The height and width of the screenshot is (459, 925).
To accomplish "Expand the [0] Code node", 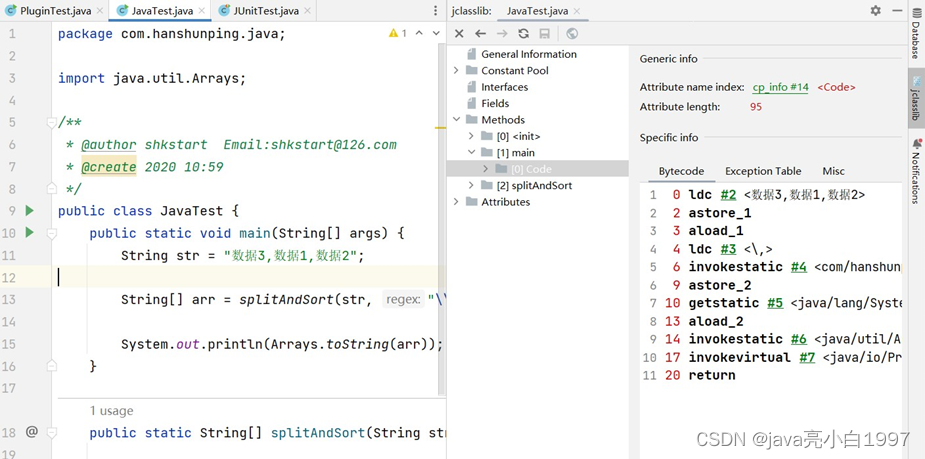I will tap(486, 169).
